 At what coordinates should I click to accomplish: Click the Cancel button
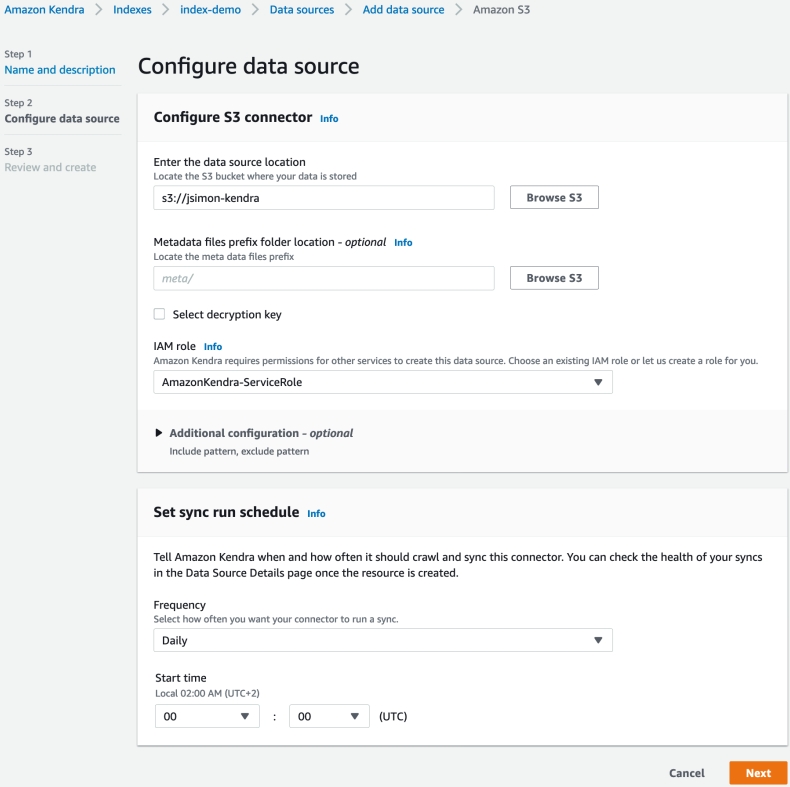pyautogui.click(x=686, y=773)
